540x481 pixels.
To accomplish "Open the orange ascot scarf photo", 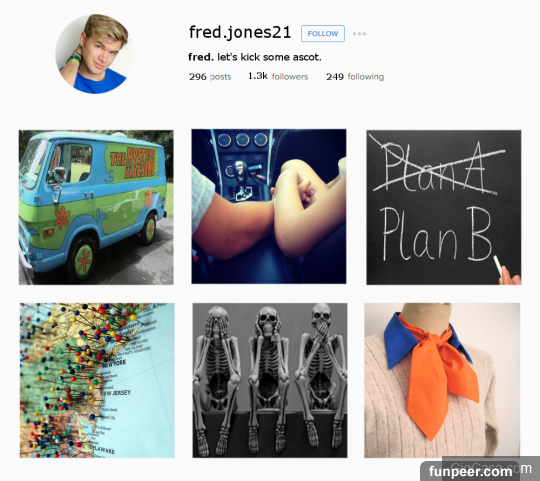I will [x=442, y=380].
